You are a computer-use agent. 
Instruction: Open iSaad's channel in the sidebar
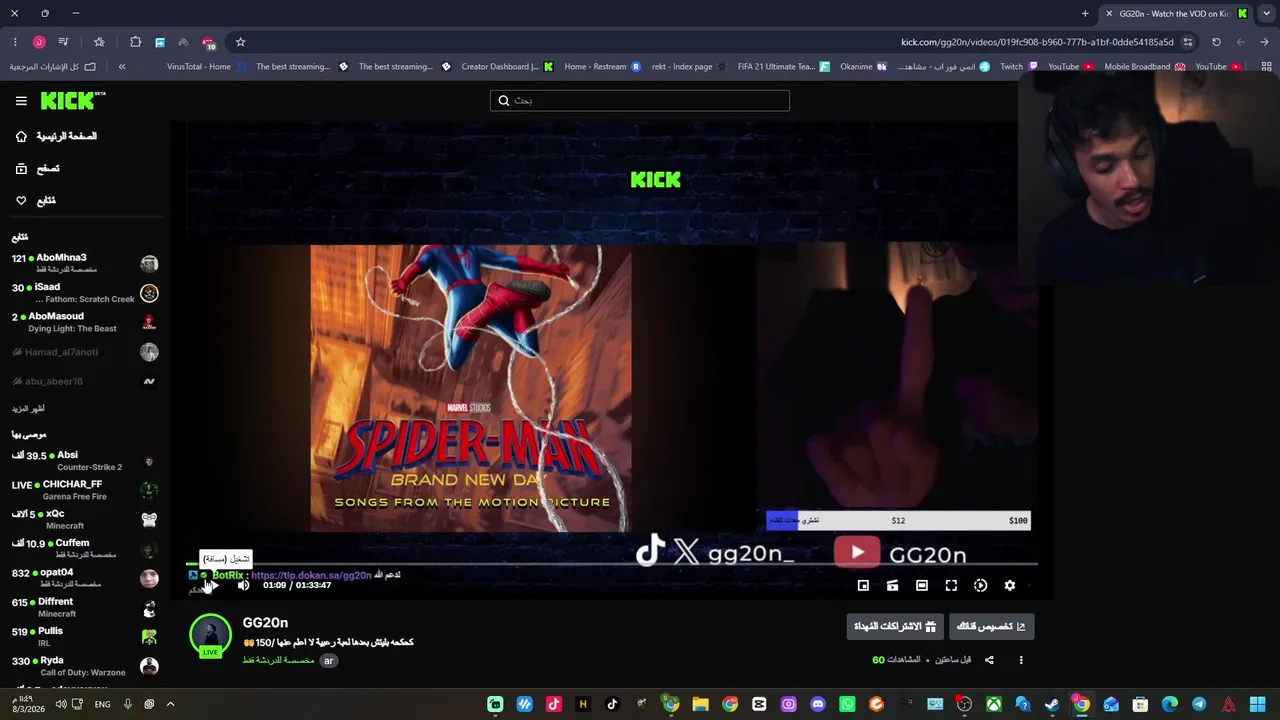tap(84, 293)
